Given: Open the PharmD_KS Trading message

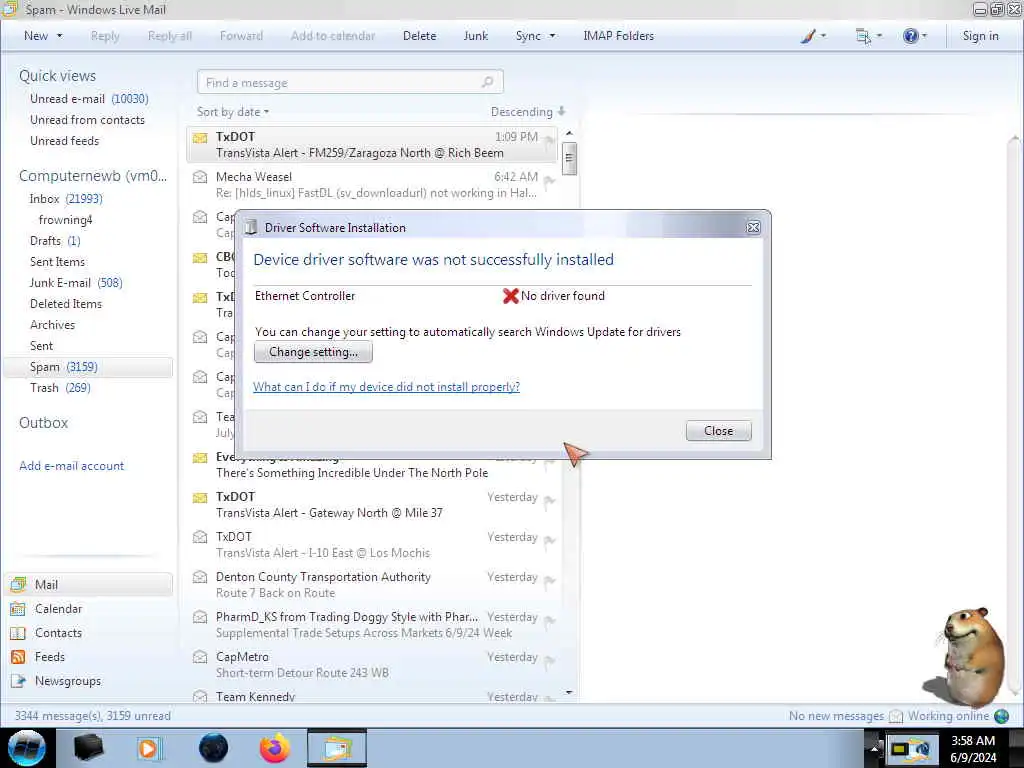Looking at the screenshot, I should coord(372,624).
